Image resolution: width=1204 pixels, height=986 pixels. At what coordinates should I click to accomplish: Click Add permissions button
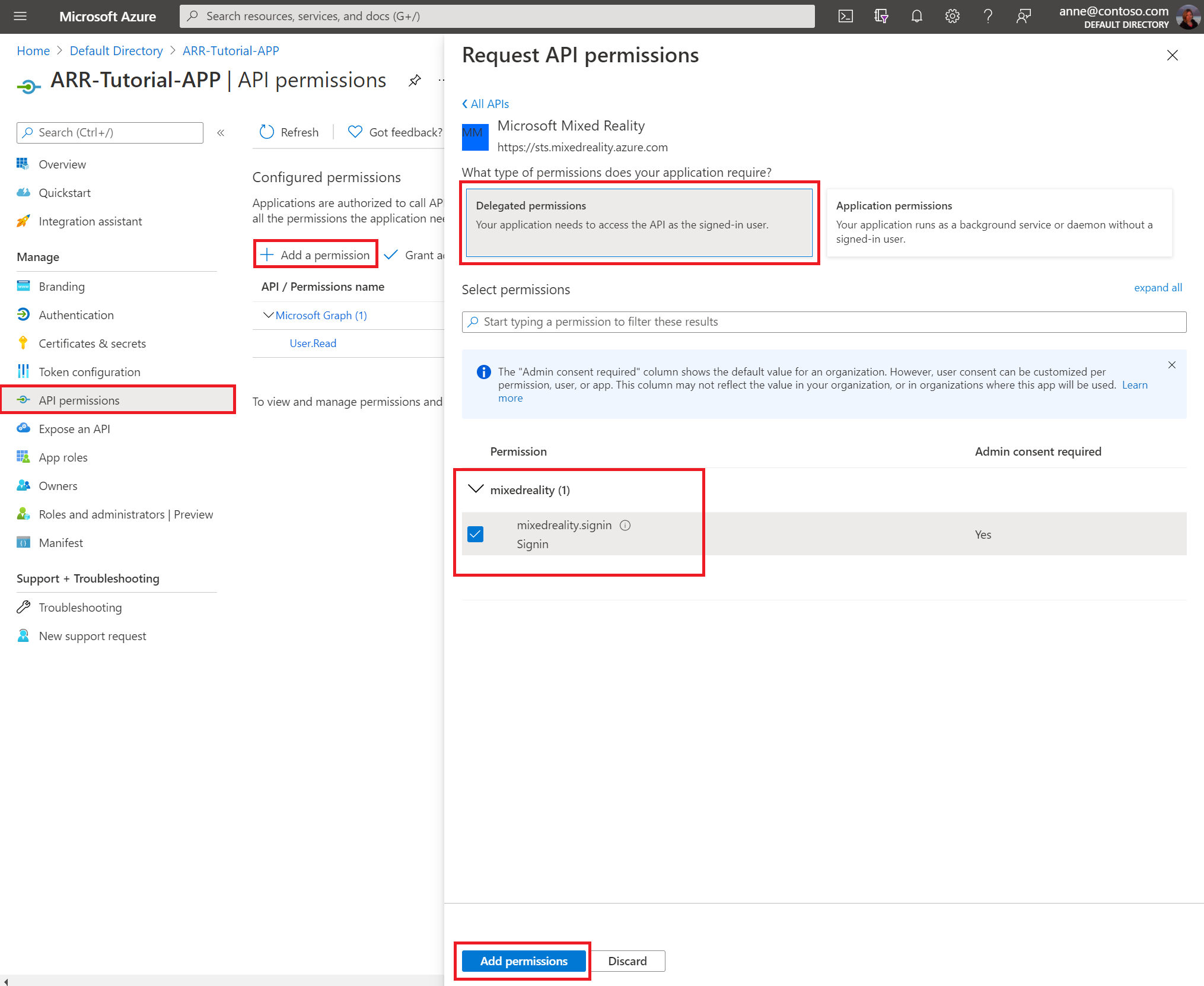tap(524, 960)
